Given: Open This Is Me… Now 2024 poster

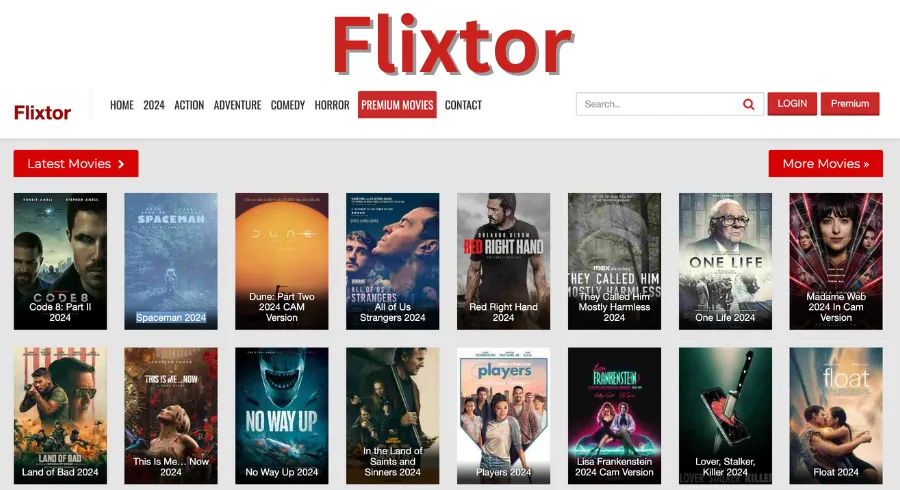Looking at the screenshot, I should click(171, 415).
